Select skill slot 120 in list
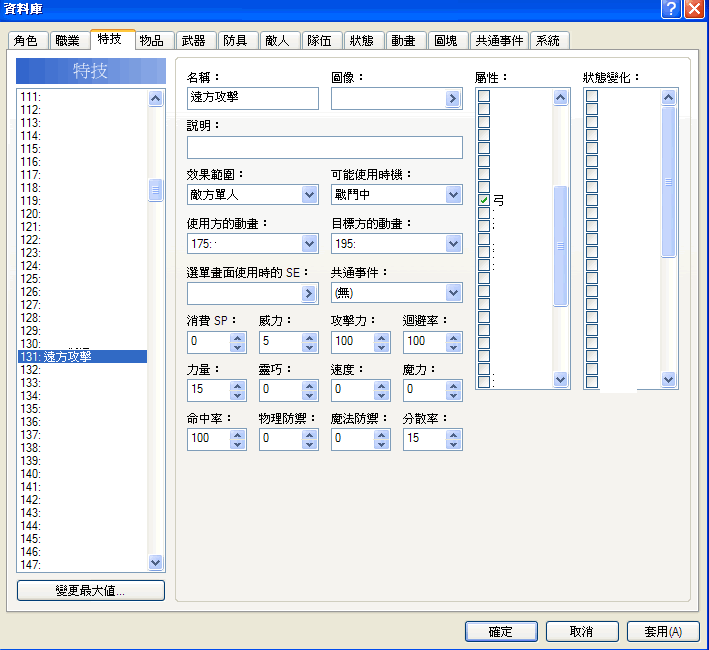Image resolution: width=709 pixels, height=650 pixels. (82, 213)
